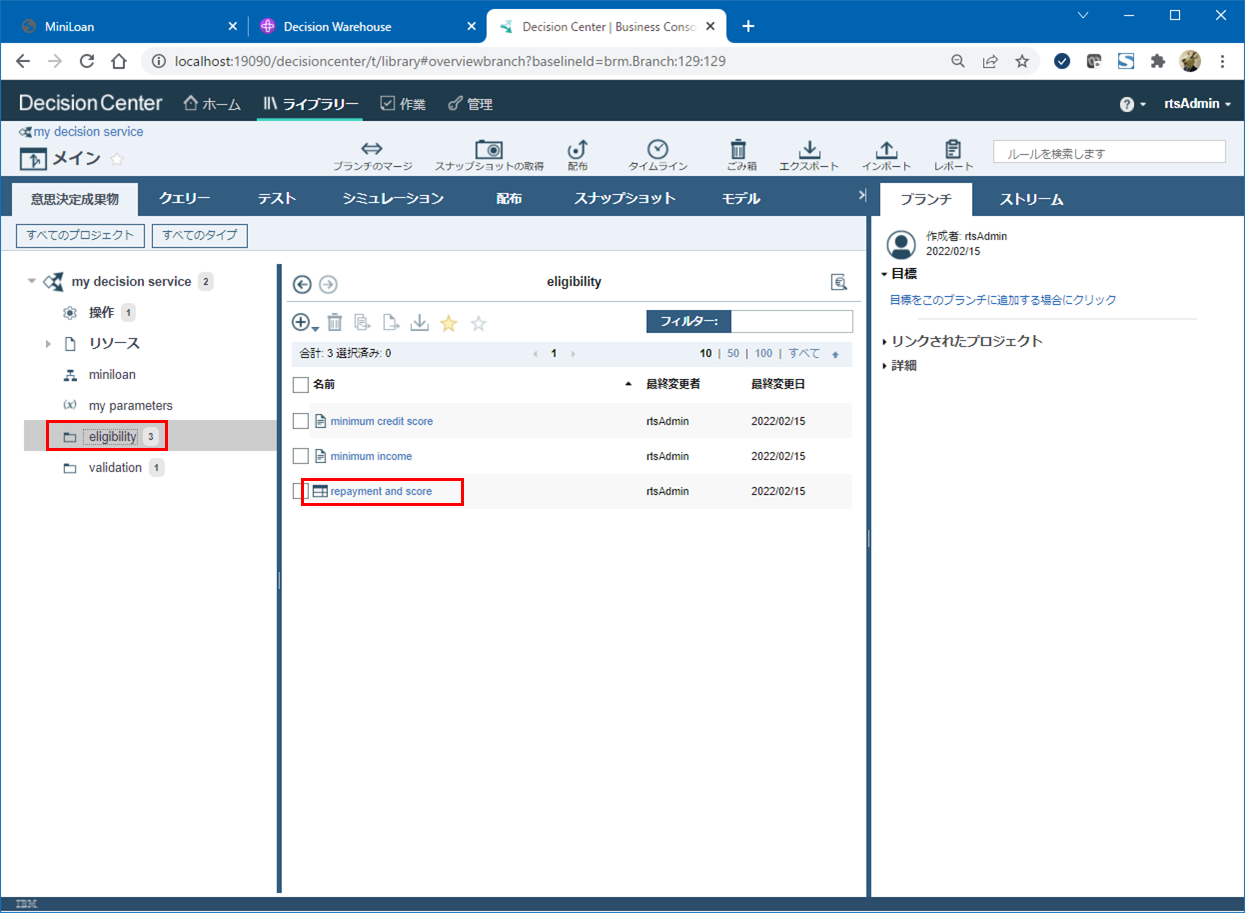Image resolution: width=1245 pixels, height=913 pixels.
Task: Navigate forward in eligibility panel
Action: (x=328, y=284)
